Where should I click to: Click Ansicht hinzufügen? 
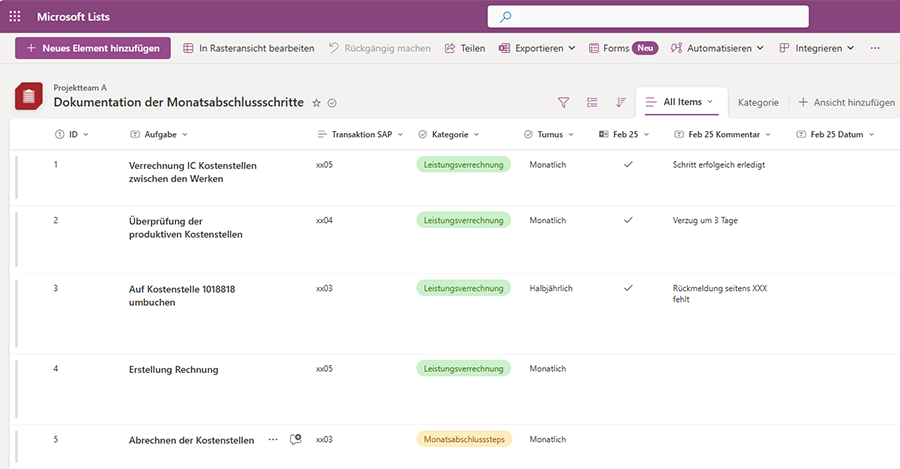pos(847,102)
